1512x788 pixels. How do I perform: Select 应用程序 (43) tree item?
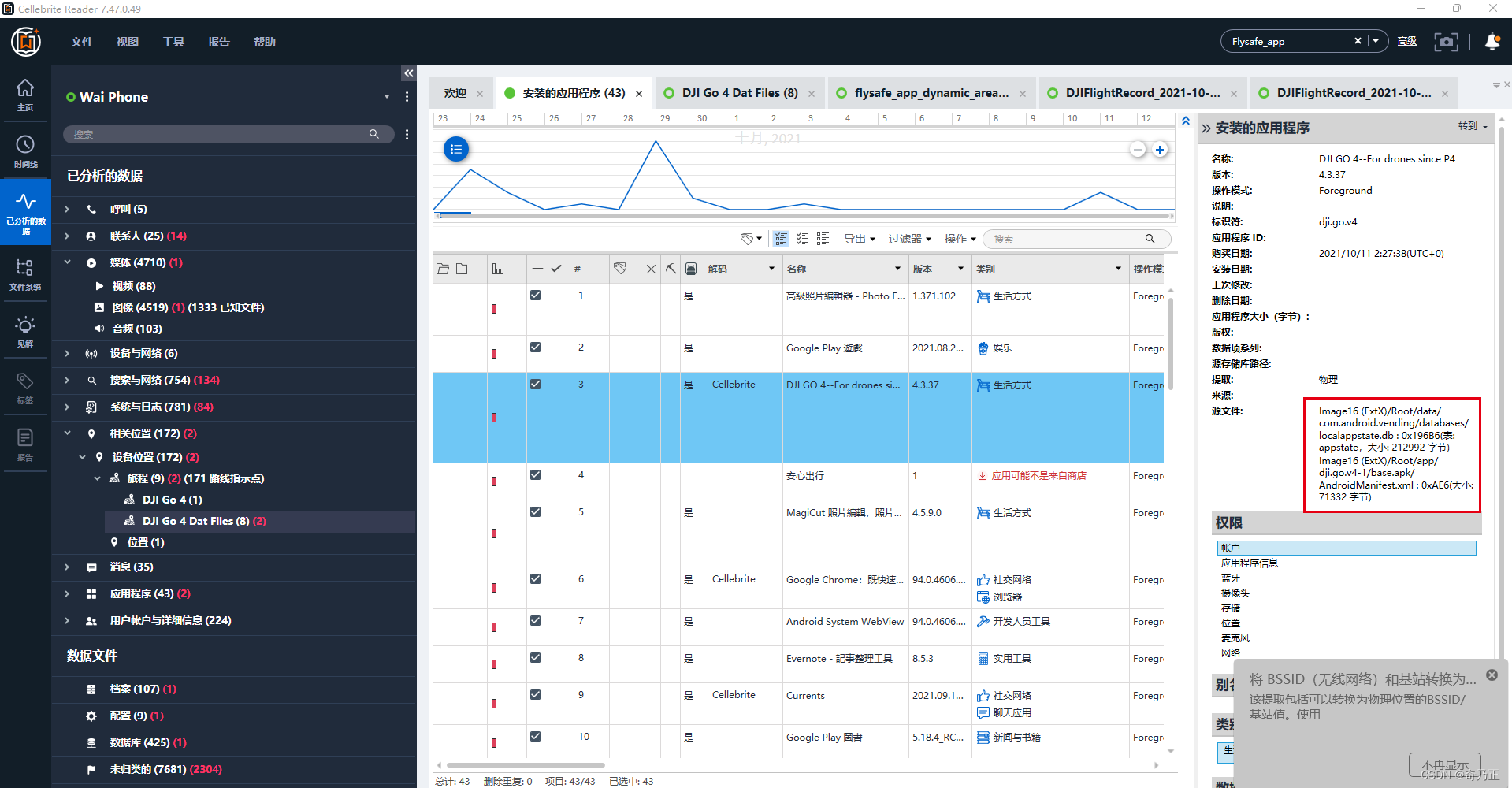point(150,593)
